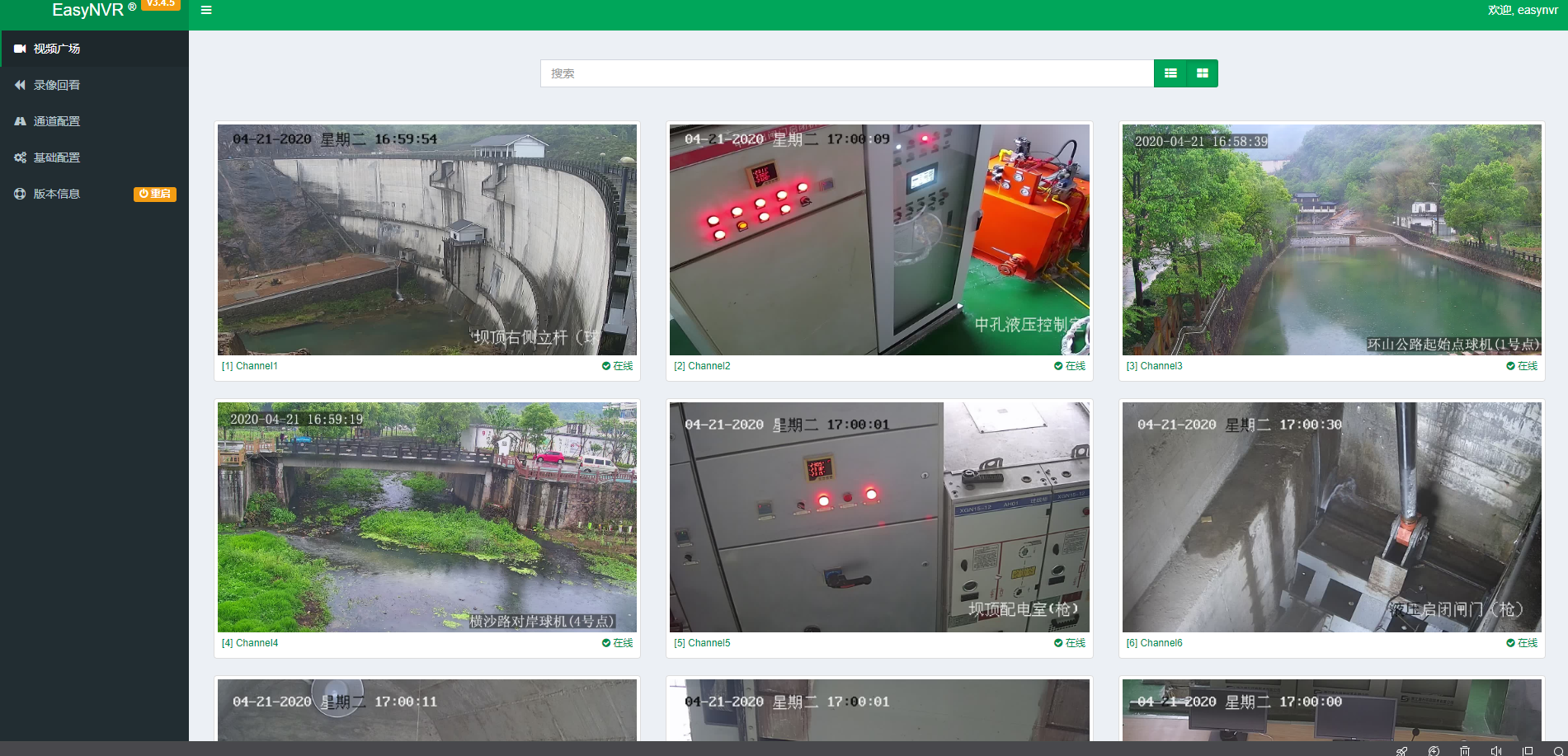This screenshot has height=756, width=1568.
Task: Toggle the hamburger sidebar menu icon
Action: (206, 10)
